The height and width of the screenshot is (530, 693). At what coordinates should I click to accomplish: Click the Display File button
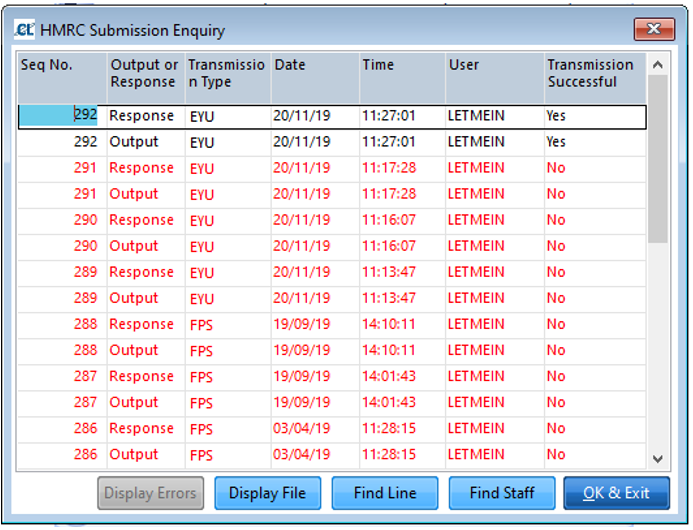[267, 493]
